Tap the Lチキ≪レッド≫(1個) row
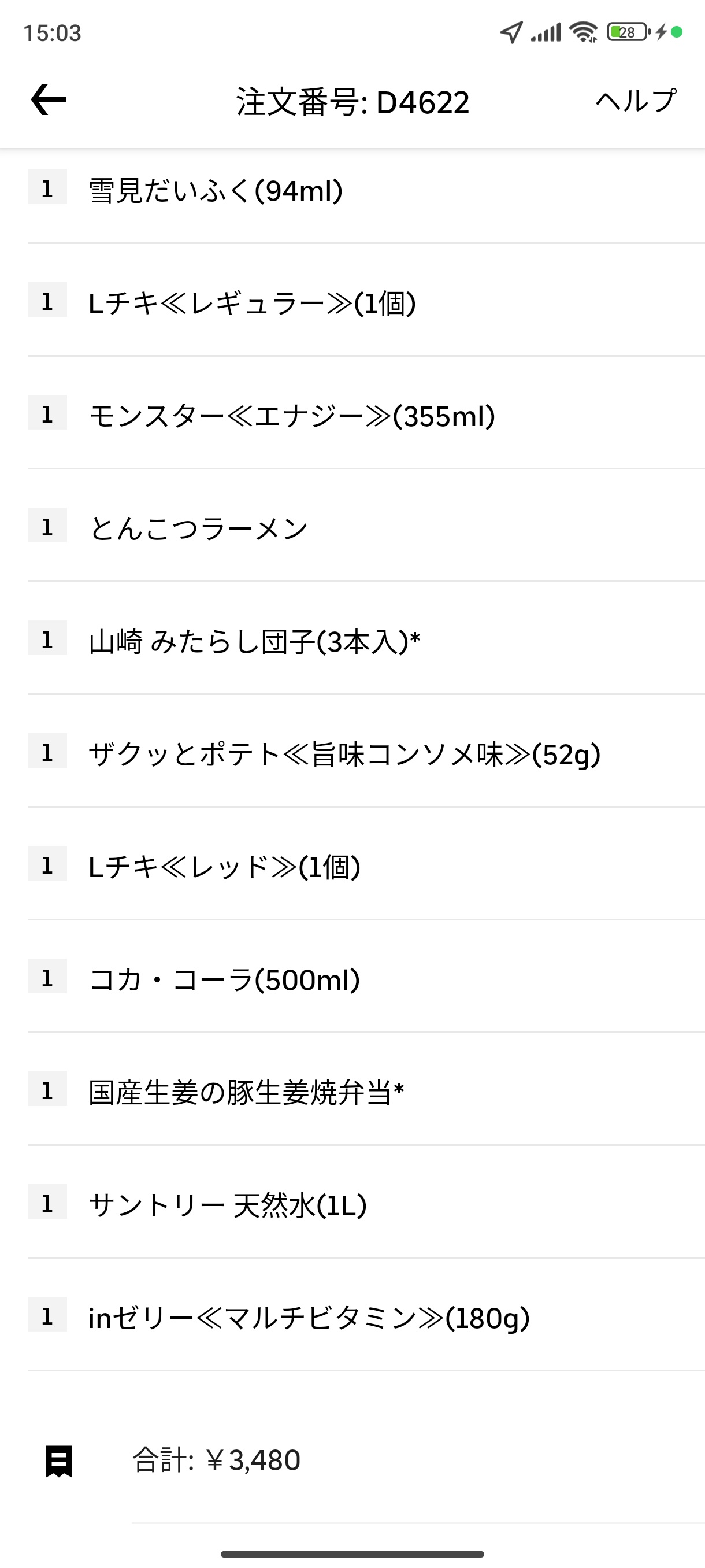 [x=366, y=866]
